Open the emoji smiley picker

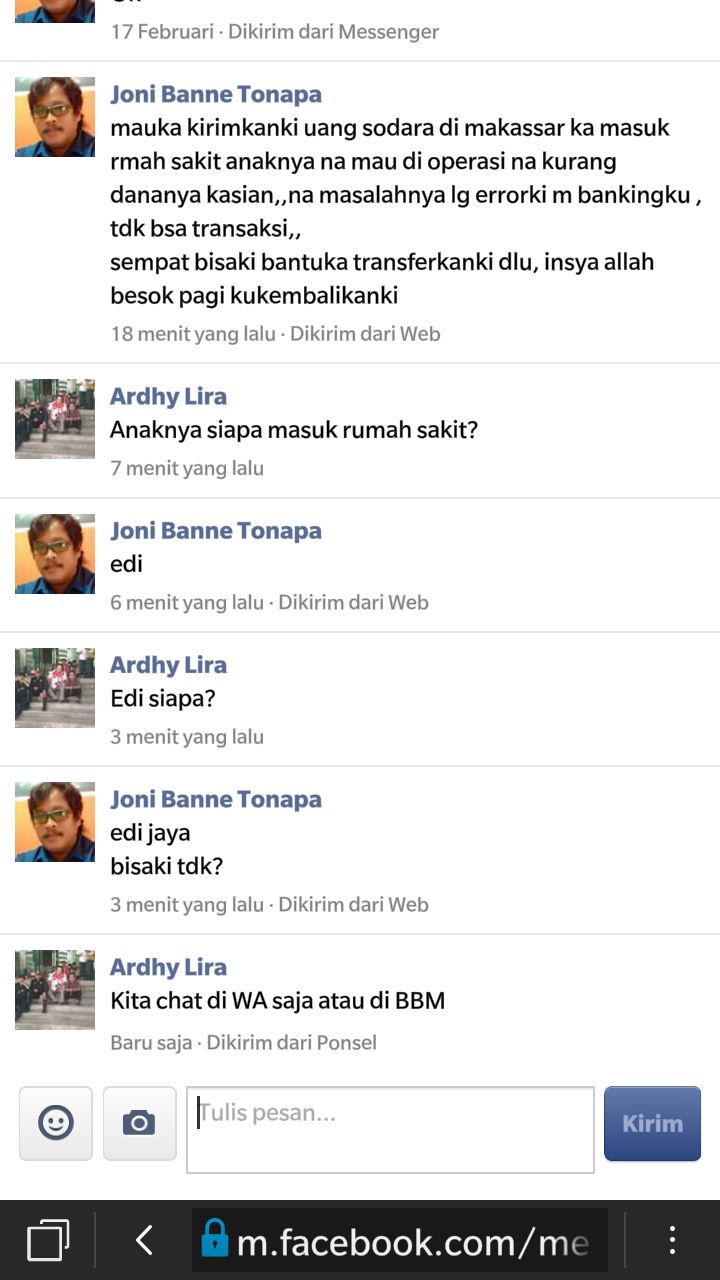(x=56, y=1123)
